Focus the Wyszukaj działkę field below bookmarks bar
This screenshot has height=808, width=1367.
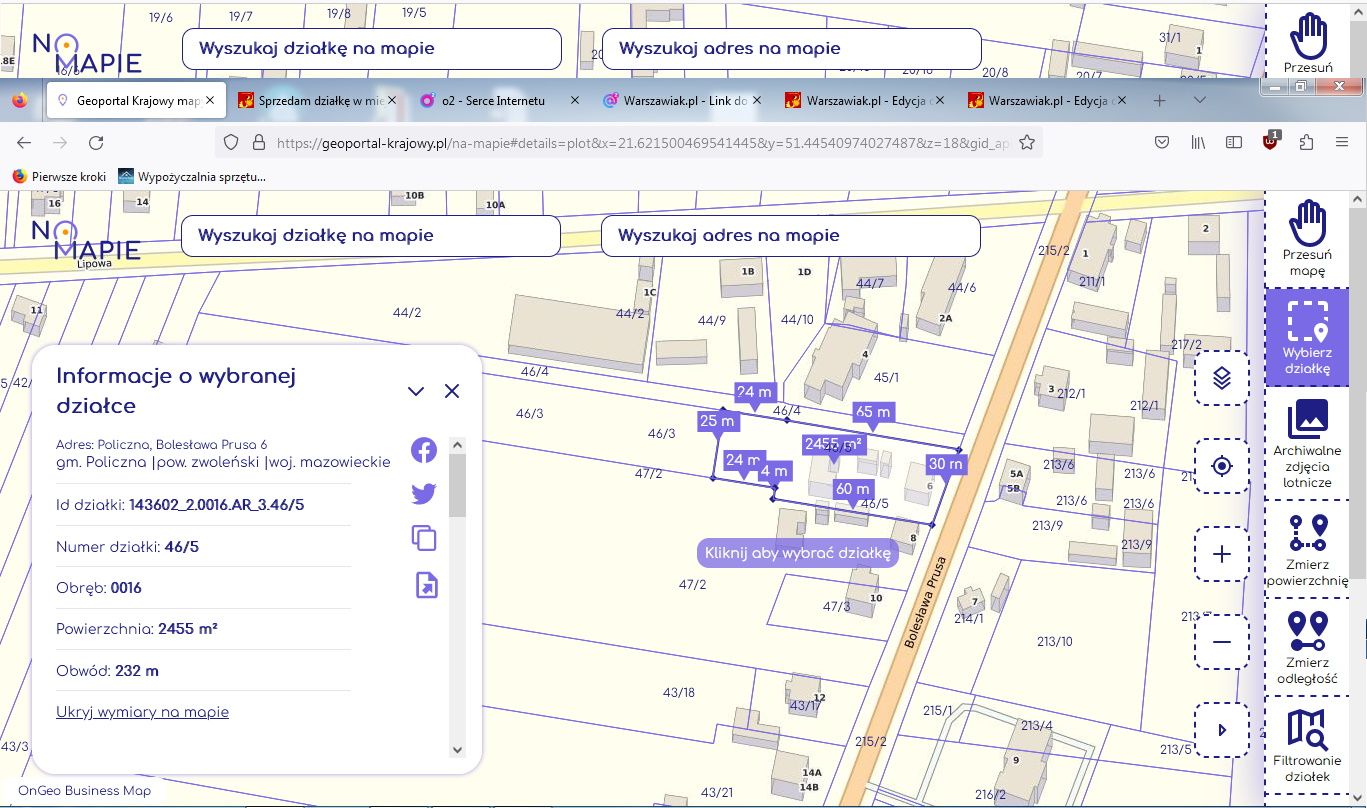point(371,236)
